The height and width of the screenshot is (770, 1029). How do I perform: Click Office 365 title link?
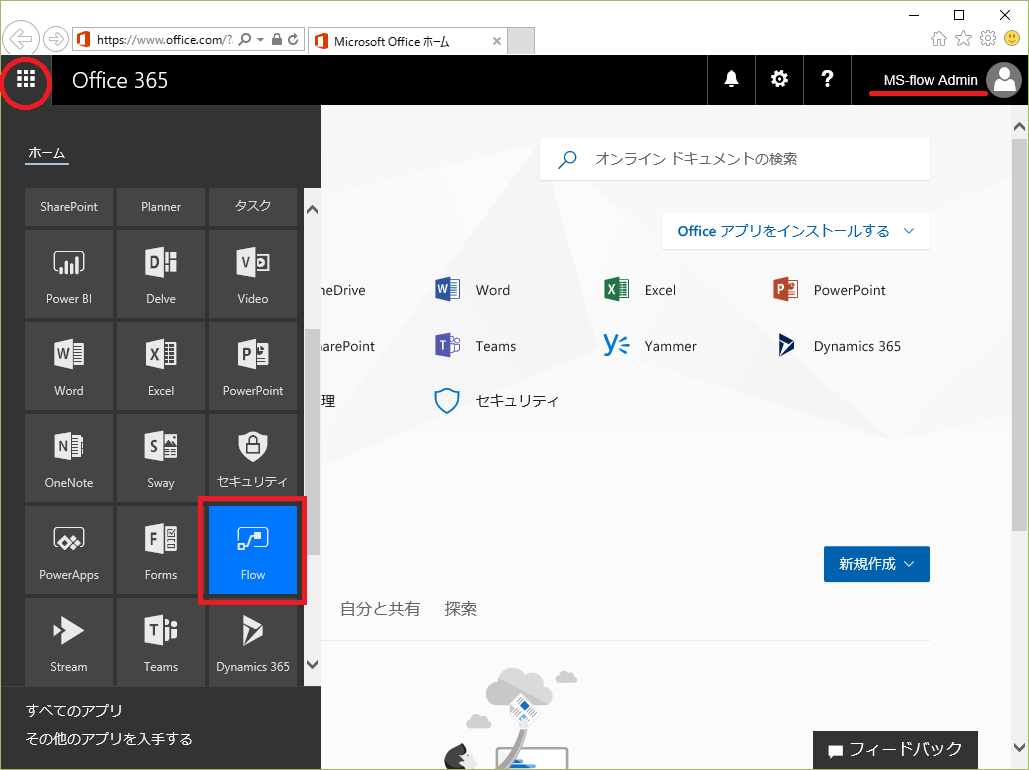click(120, 80)
